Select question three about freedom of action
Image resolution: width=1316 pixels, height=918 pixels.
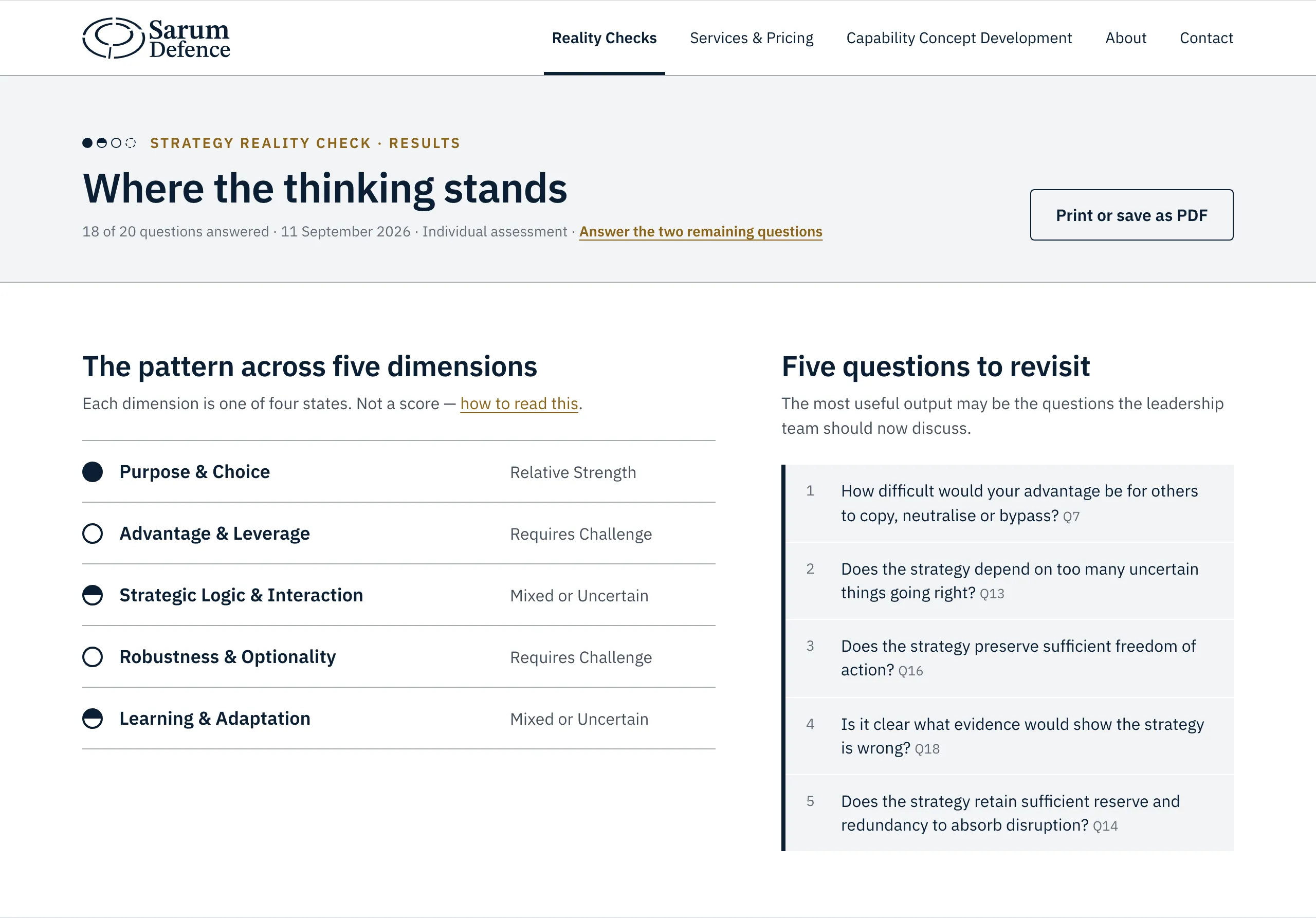pos(1009,658)
